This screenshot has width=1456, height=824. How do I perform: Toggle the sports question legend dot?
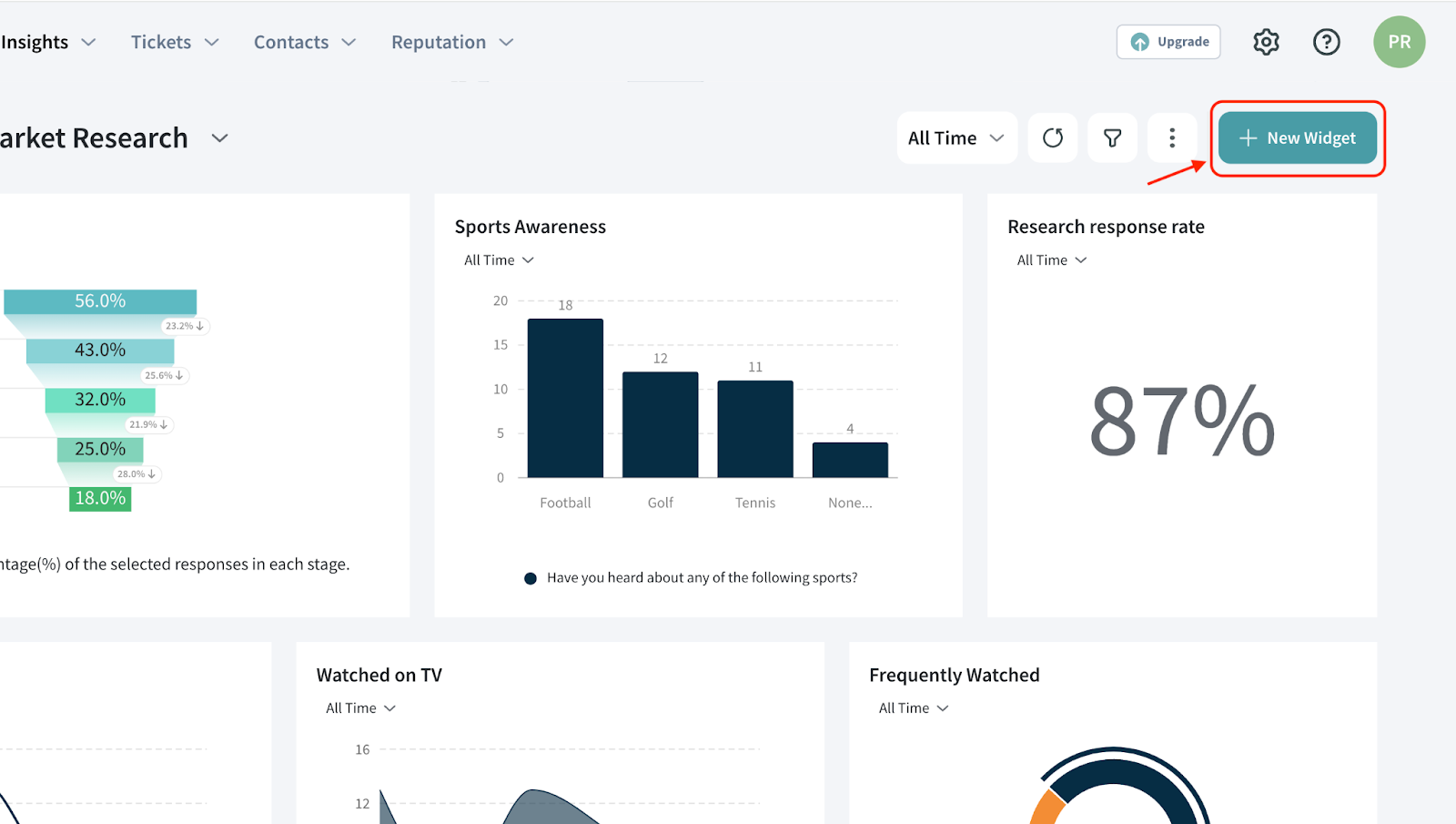[531, 578]
